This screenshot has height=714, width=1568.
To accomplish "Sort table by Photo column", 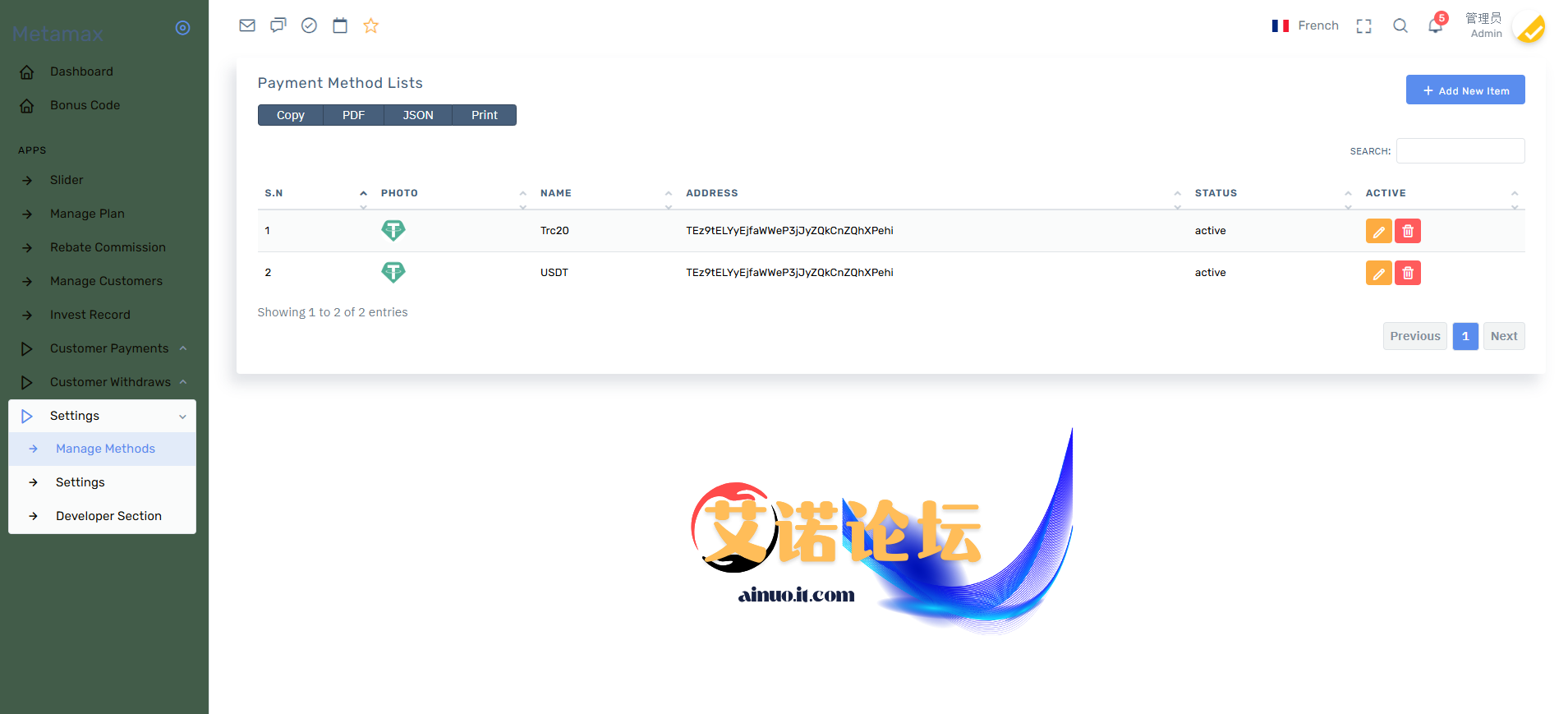I will pos(453,193).
